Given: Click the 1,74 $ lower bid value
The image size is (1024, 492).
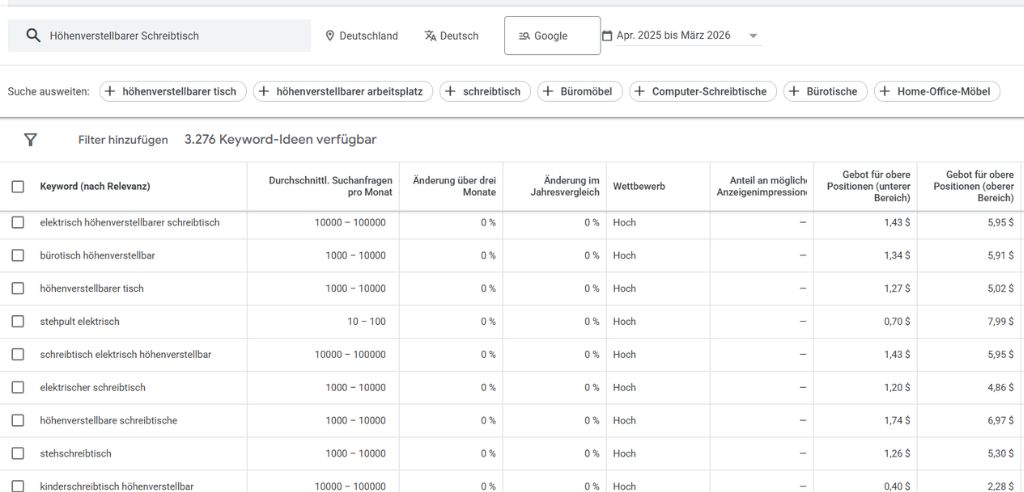Looking at the screenshot, I should click(x=897, y=420).
